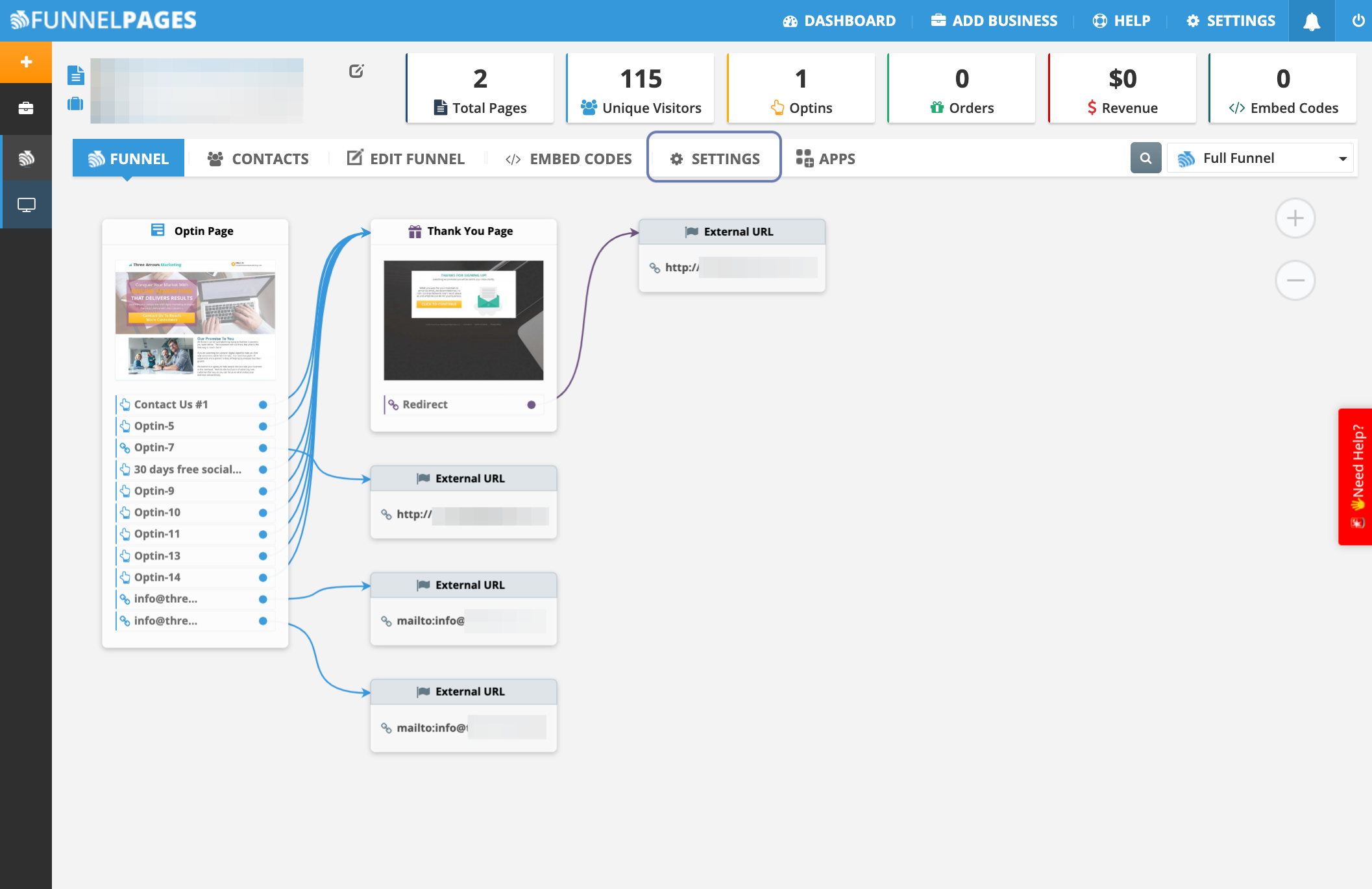Switch to the Embed Codes tab
The height and width of the screenshot is (889, 1372).
click(x=569, y=159)
